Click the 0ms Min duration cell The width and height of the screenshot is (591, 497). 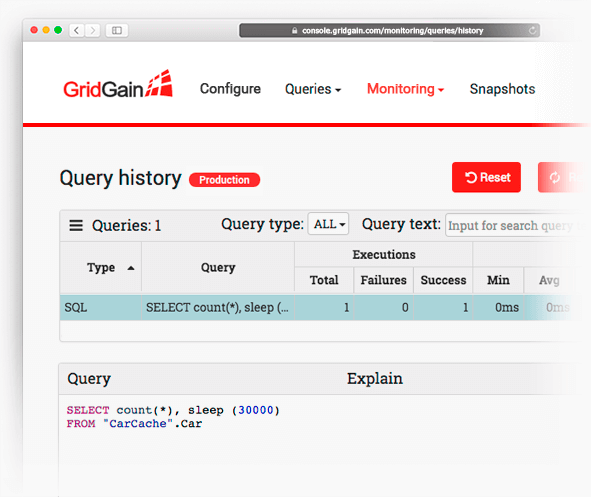(x=498, y=307)
